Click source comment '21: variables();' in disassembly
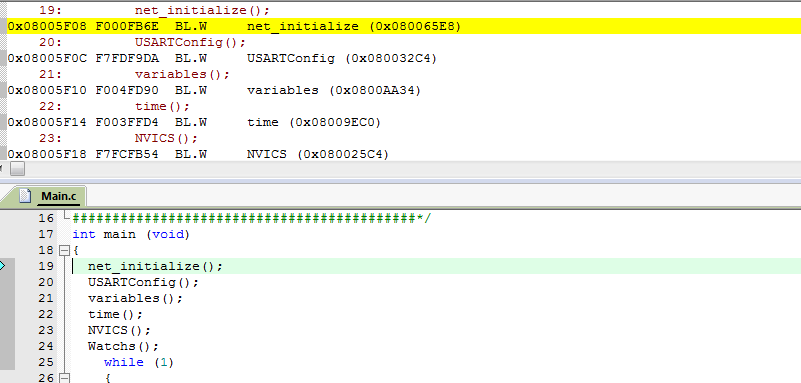The height and width of the screenshot is (383, 801). pos(135,74)
